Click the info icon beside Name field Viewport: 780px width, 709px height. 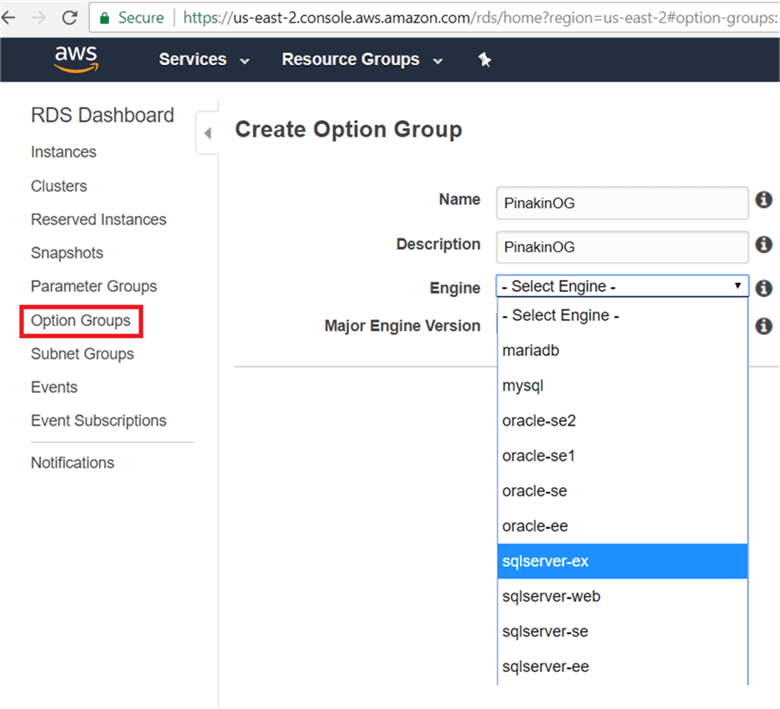tap(764, 200)
